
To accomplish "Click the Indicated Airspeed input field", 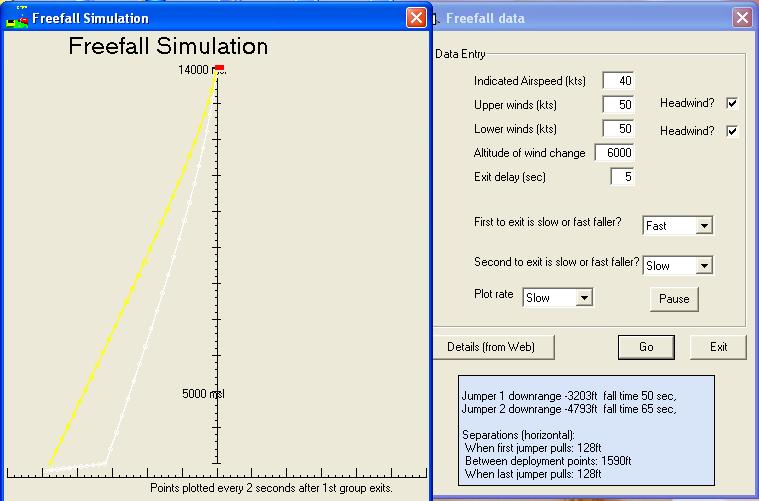I will tap(619, 81).
